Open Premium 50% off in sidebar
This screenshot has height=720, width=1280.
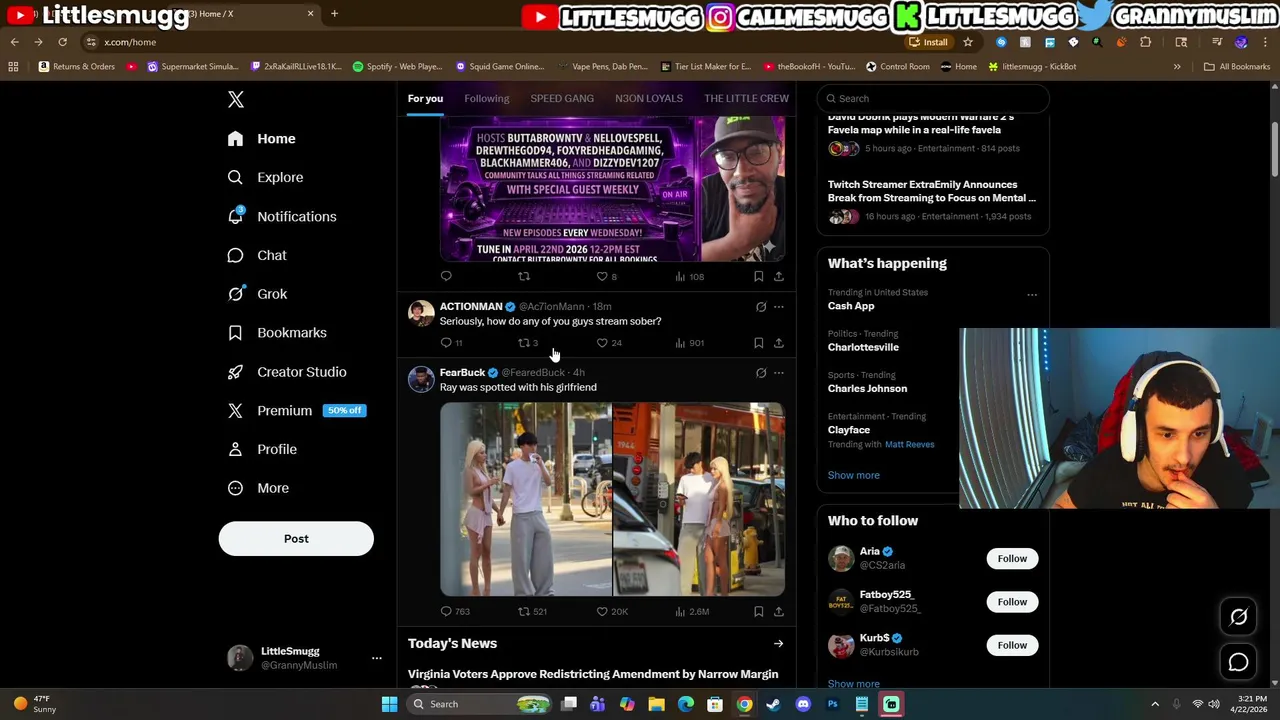click(x=296, y=411)
